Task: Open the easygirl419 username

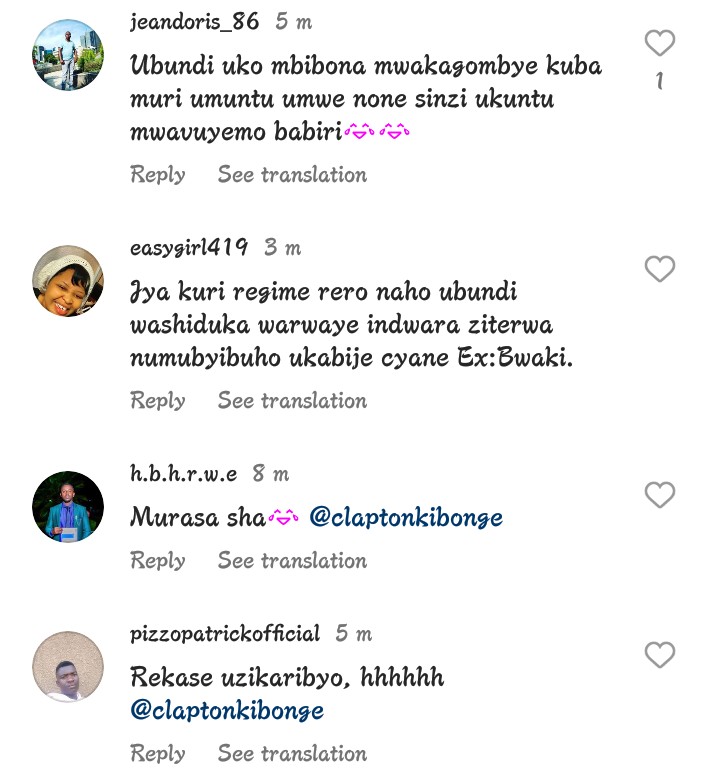Action: tap(189, 248)
